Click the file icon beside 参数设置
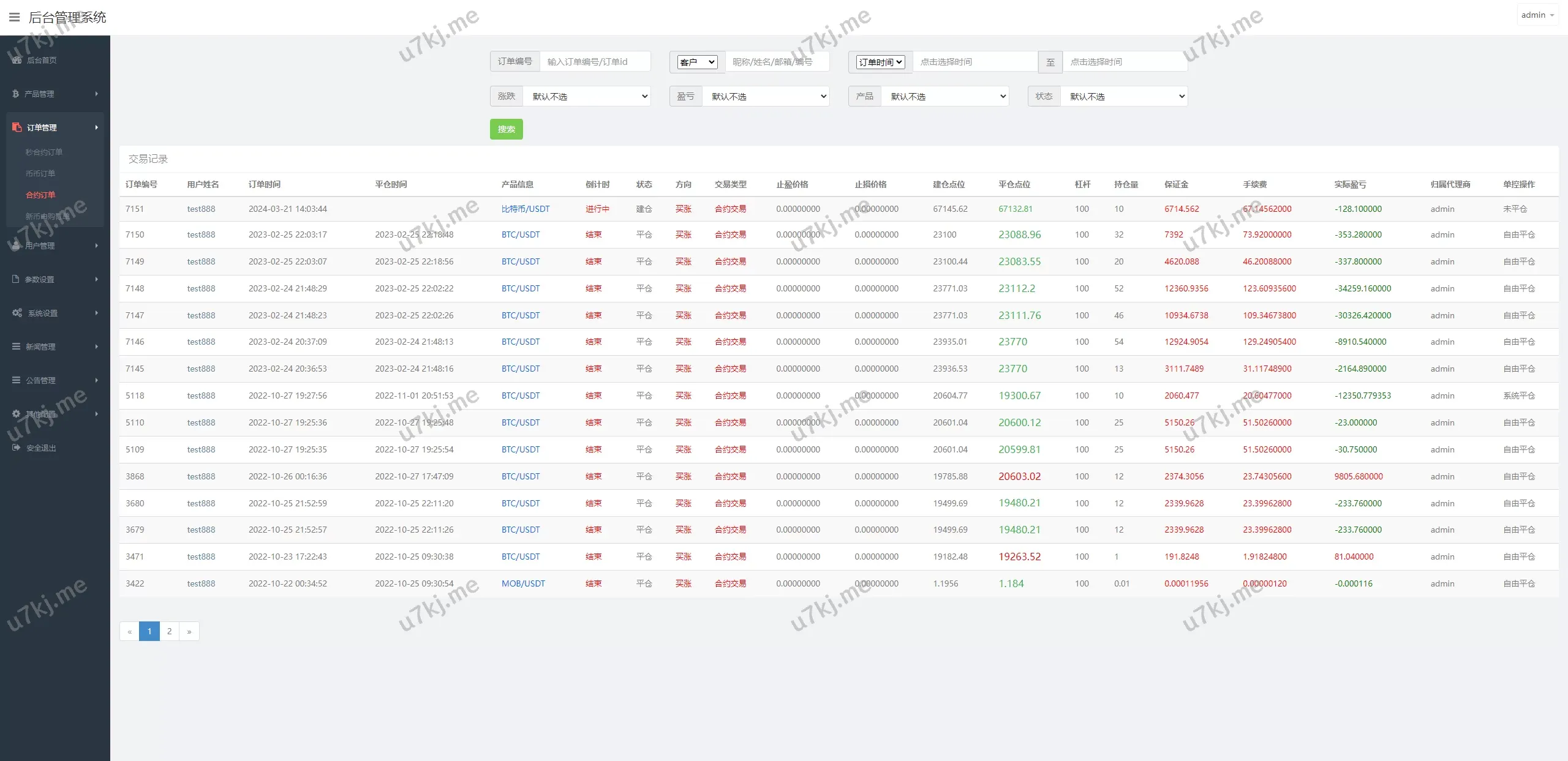1568x761 pixels. click(x=16, y=279)
